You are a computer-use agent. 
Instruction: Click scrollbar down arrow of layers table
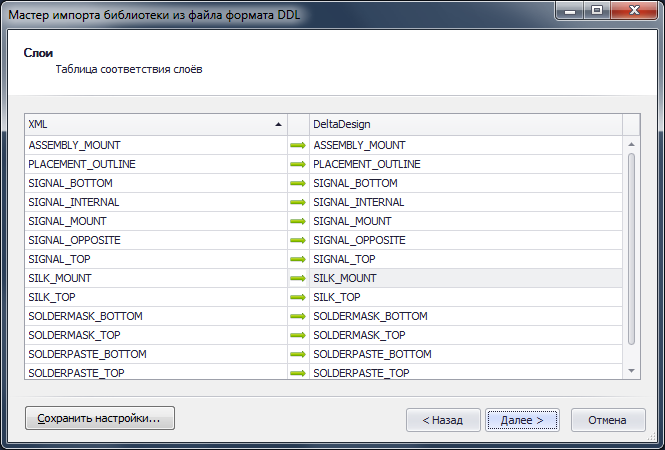click(x=631, y=371)
